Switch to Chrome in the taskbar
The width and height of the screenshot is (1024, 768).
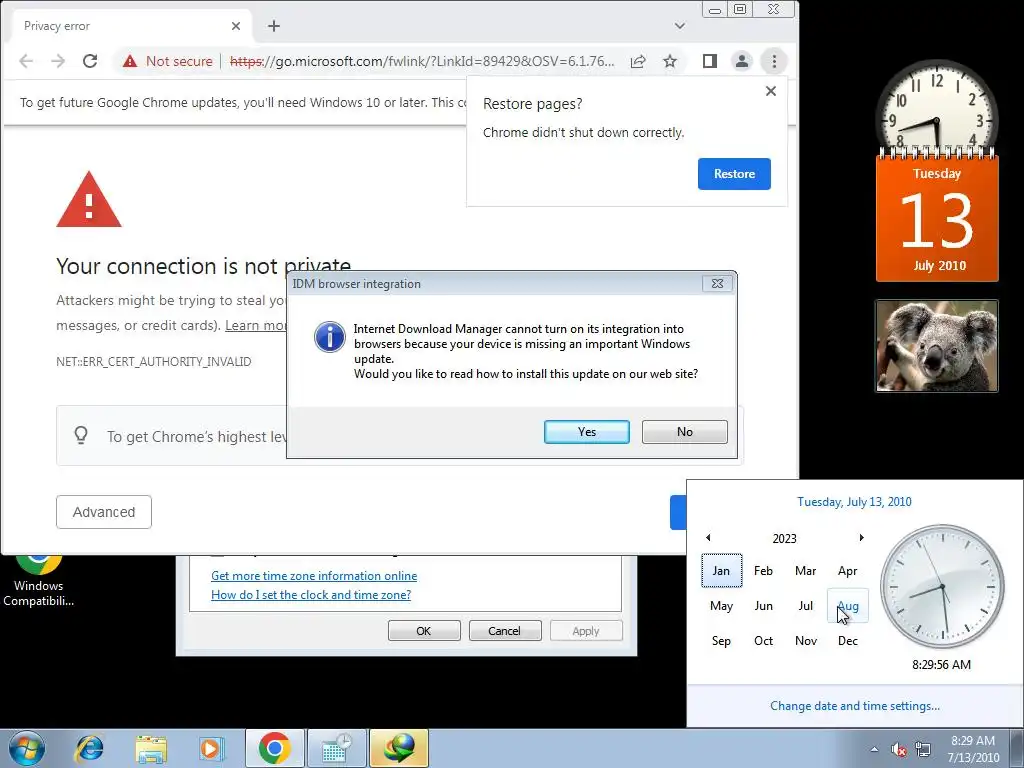tap(275, 748)
